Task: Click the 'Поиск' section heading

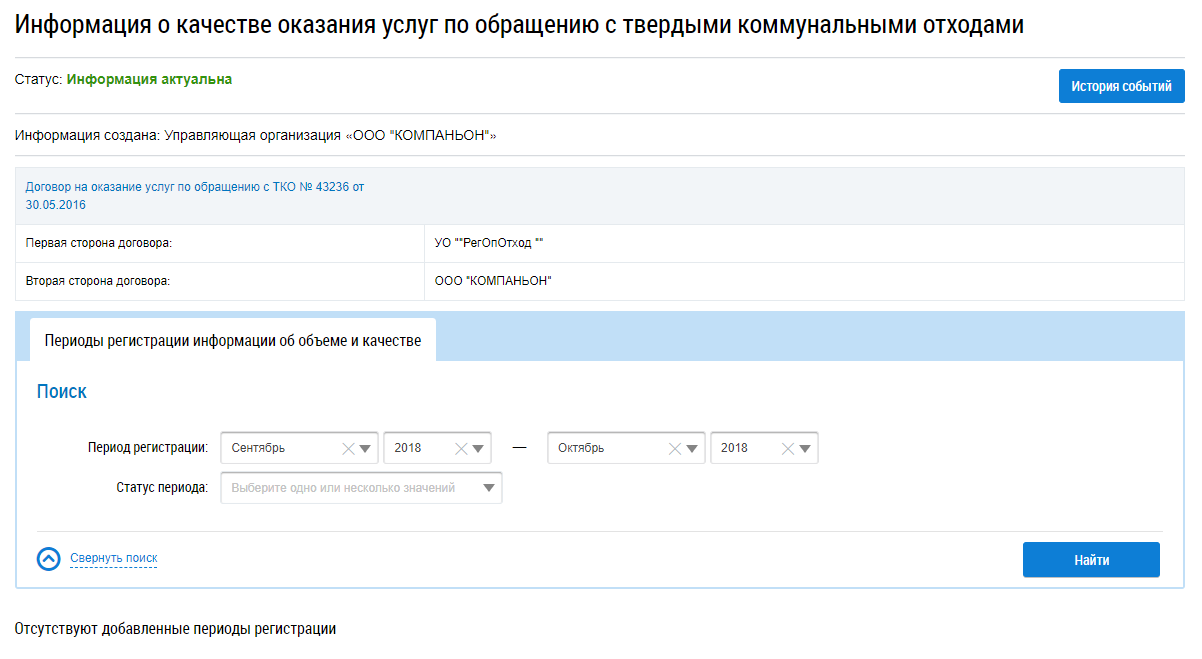Action: pos(62,392)
